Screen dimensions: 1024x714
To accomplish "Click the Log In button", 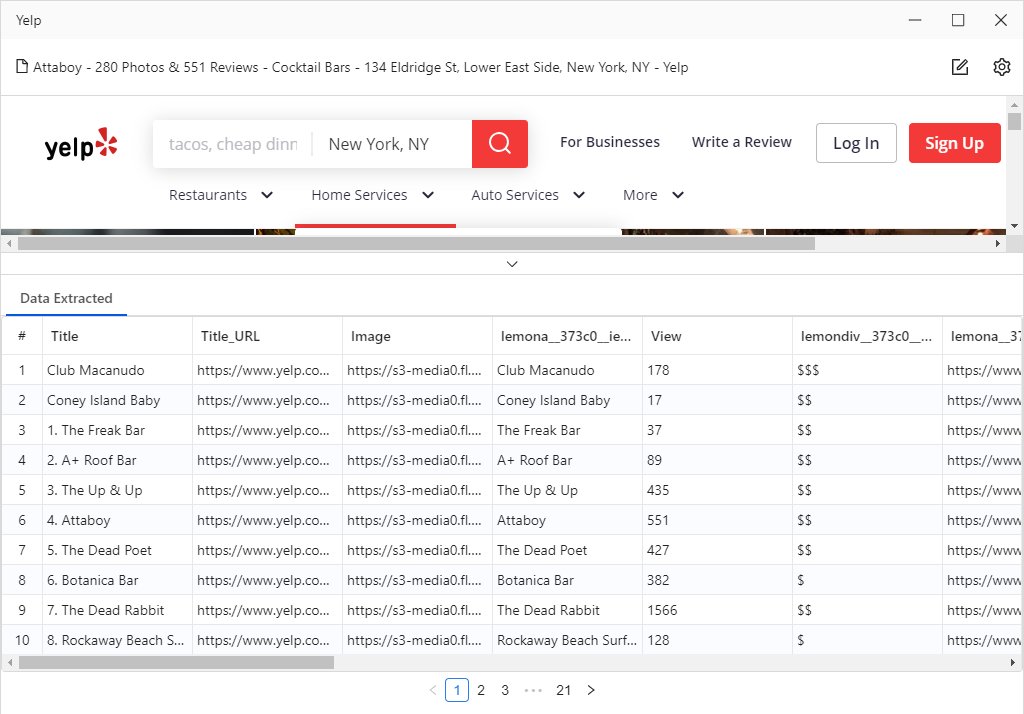I will [x=856, y=143].
